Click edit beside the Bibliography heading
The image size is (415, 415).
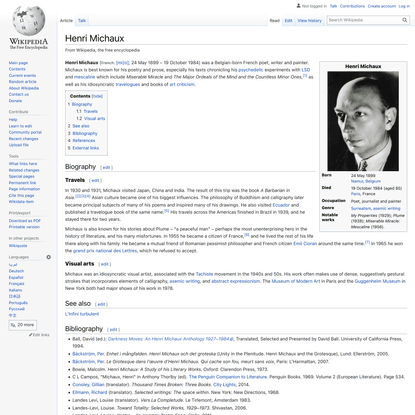(113, 329)
